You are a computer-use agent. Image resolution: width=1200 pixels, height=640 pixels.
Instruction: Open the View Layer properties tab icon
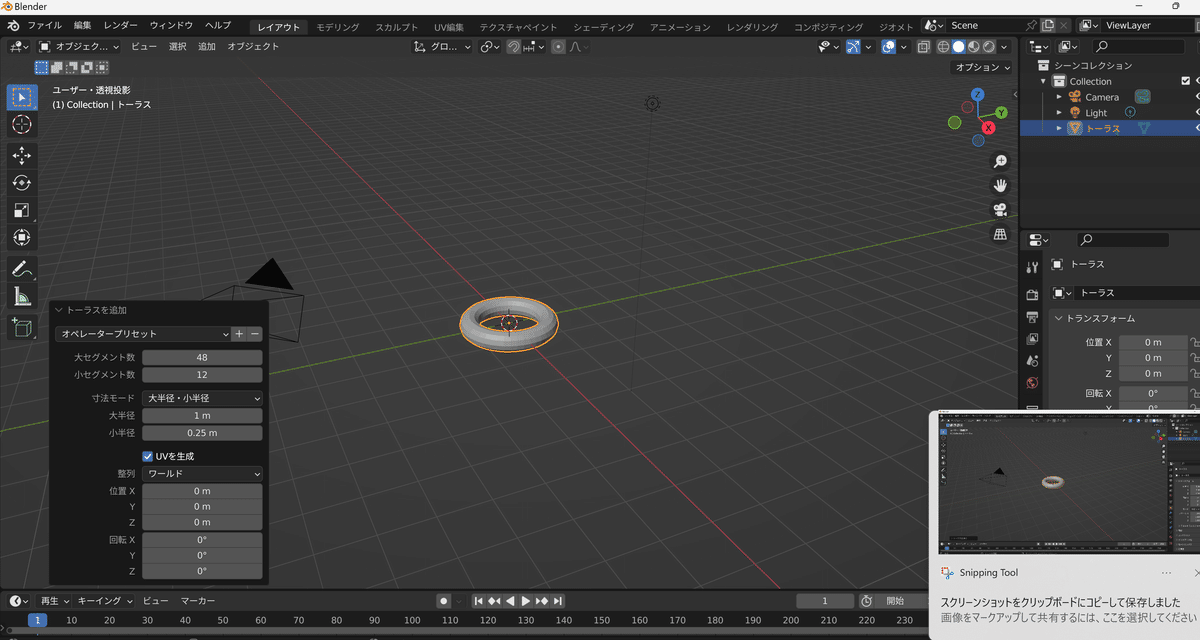click(x=1033, y=339)
